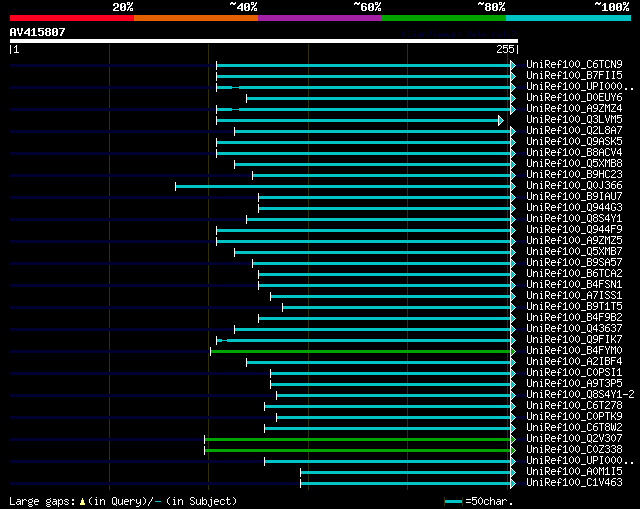Screen dimensions: 640x509
Task: Click the cyan ~100% identity legend segment
Action: tap(569, 18)
